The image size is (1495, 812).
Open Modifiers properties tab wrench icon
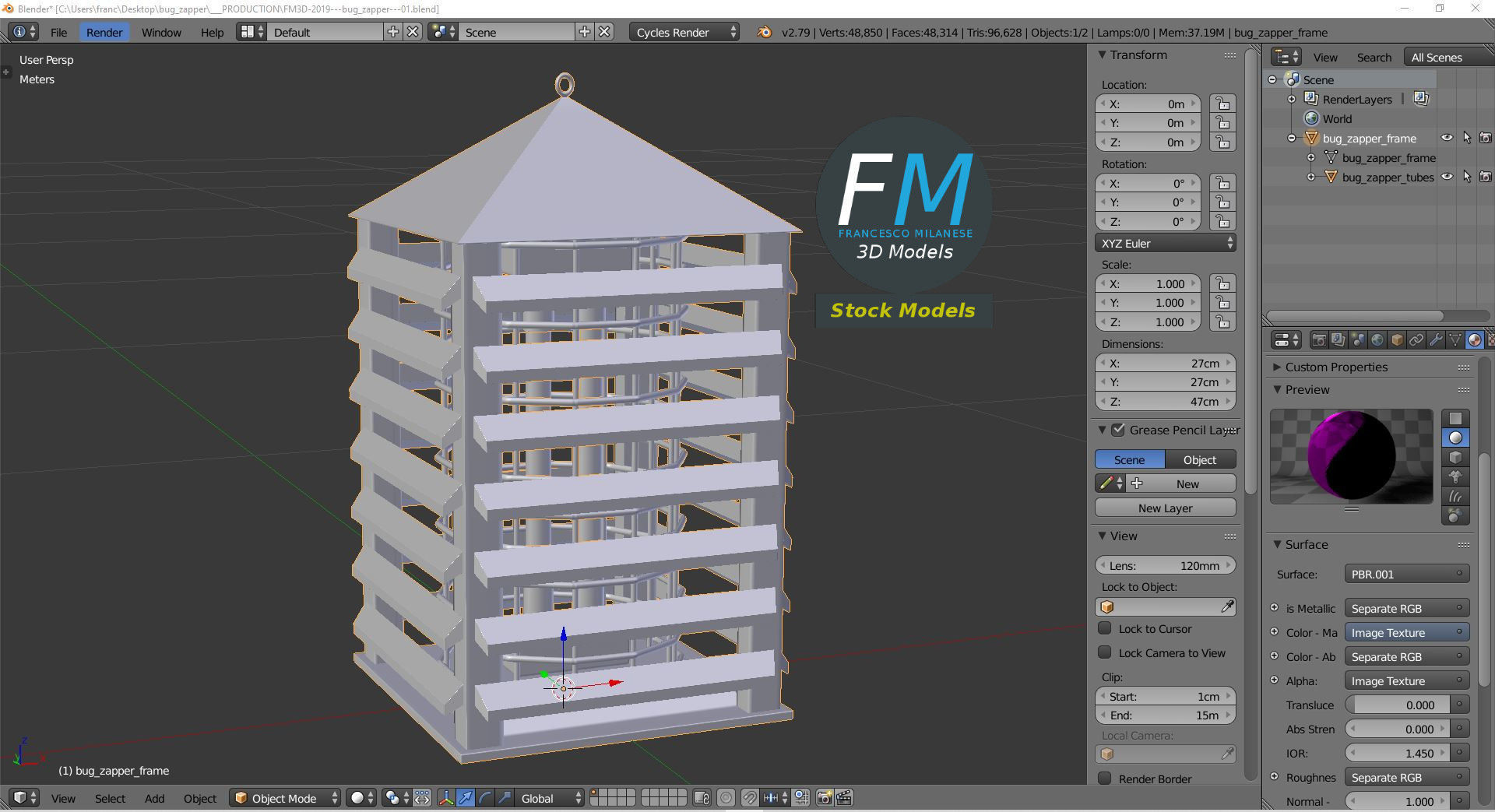[x=1436, y=340]
